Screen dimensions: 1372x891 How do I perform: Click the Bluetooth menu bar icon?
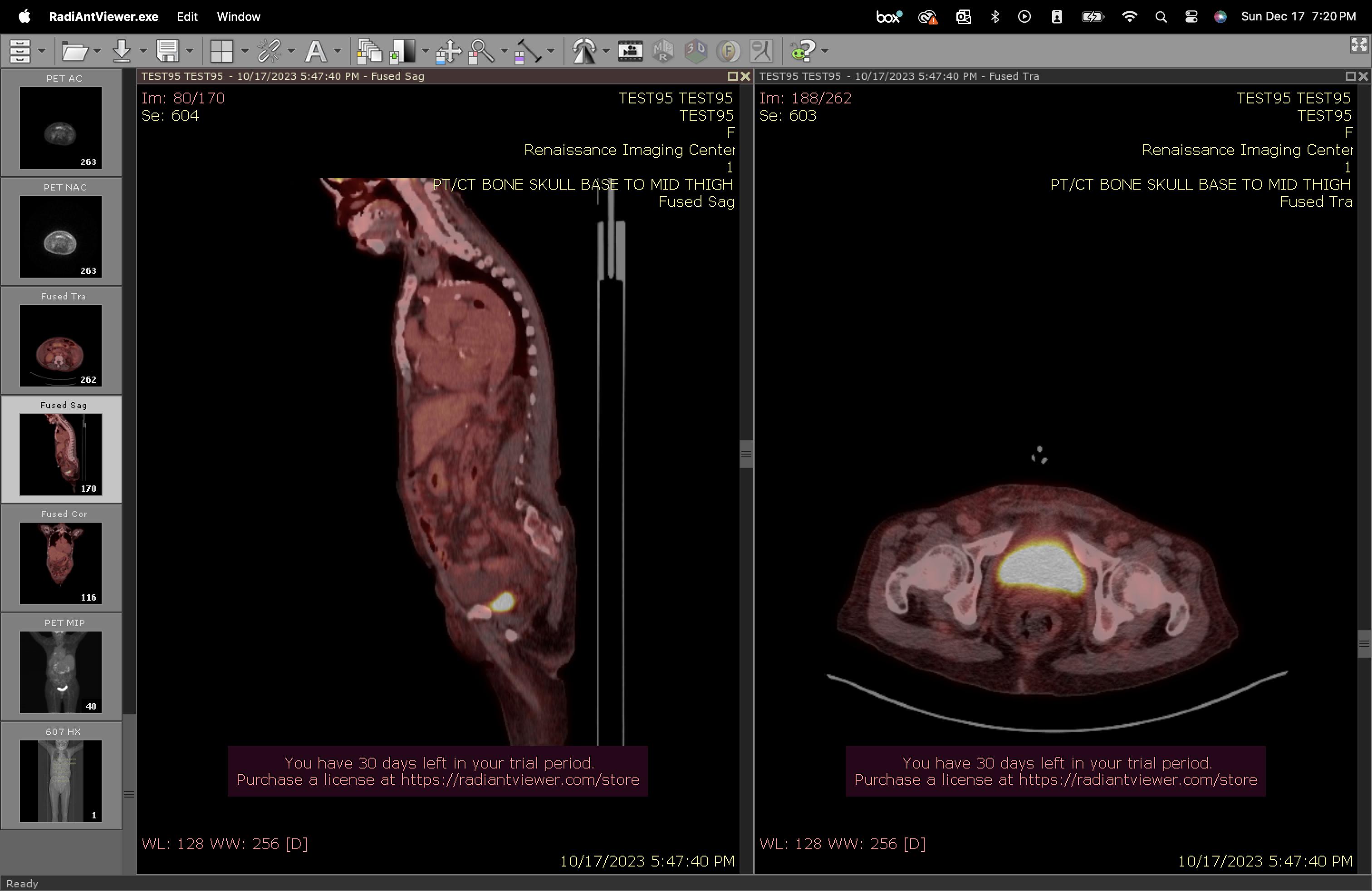point(995,17)
